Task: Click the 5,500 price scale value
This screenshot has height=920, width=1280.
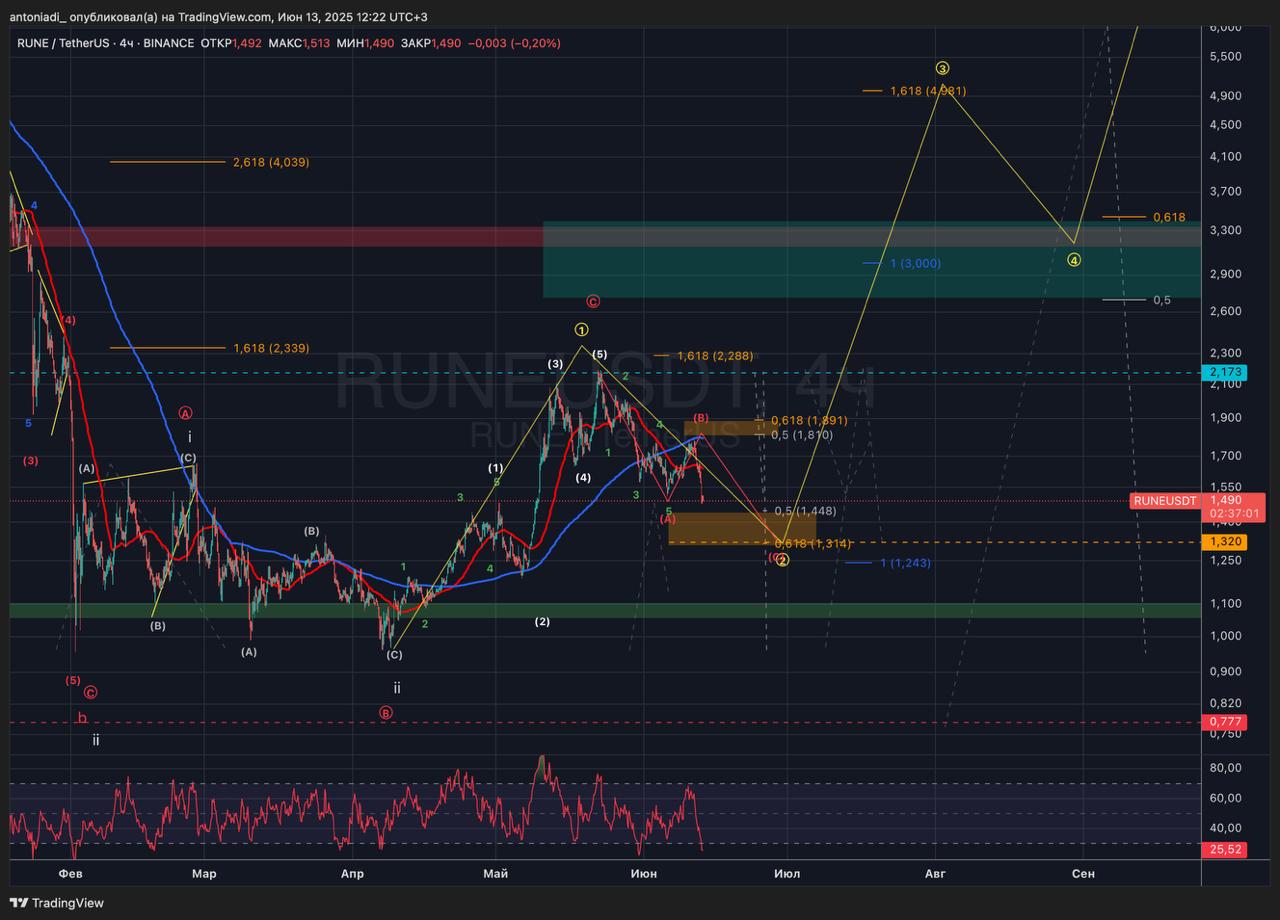Action: coord(1226,57)
